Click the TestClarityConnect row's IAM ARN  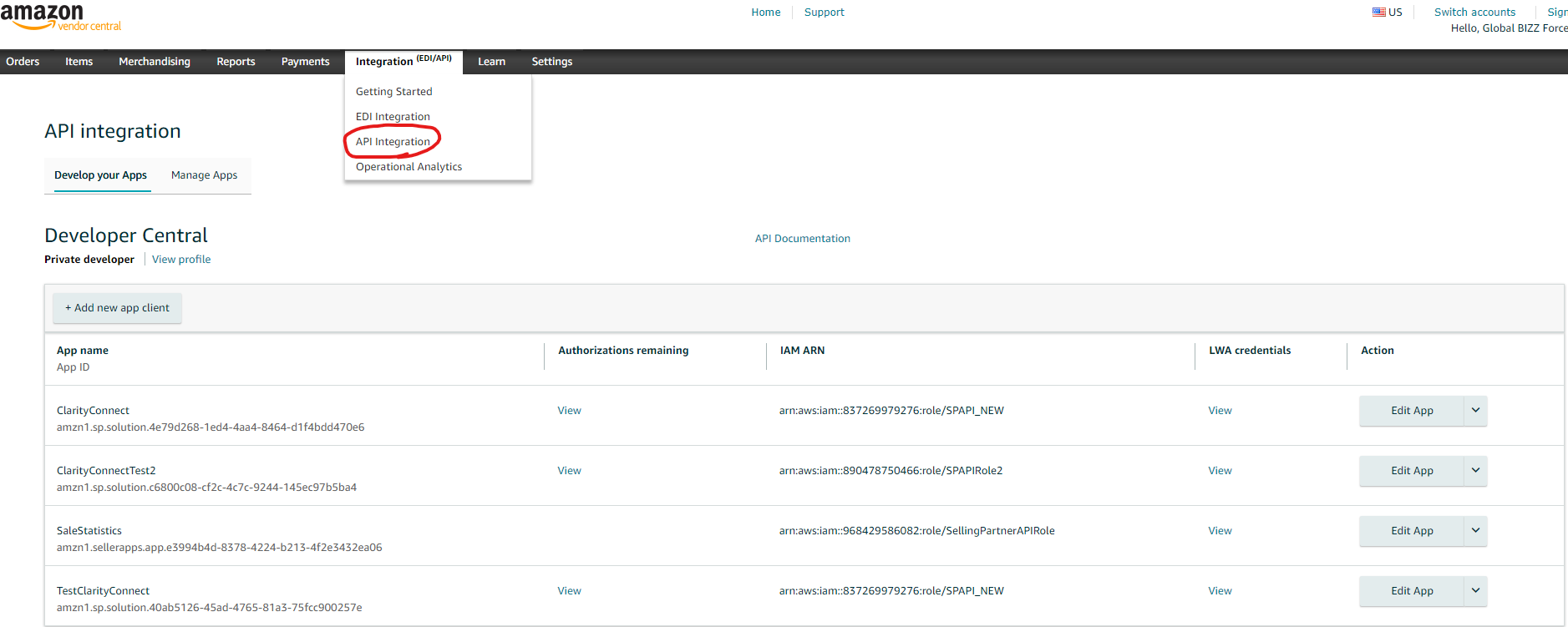point(891,591)
